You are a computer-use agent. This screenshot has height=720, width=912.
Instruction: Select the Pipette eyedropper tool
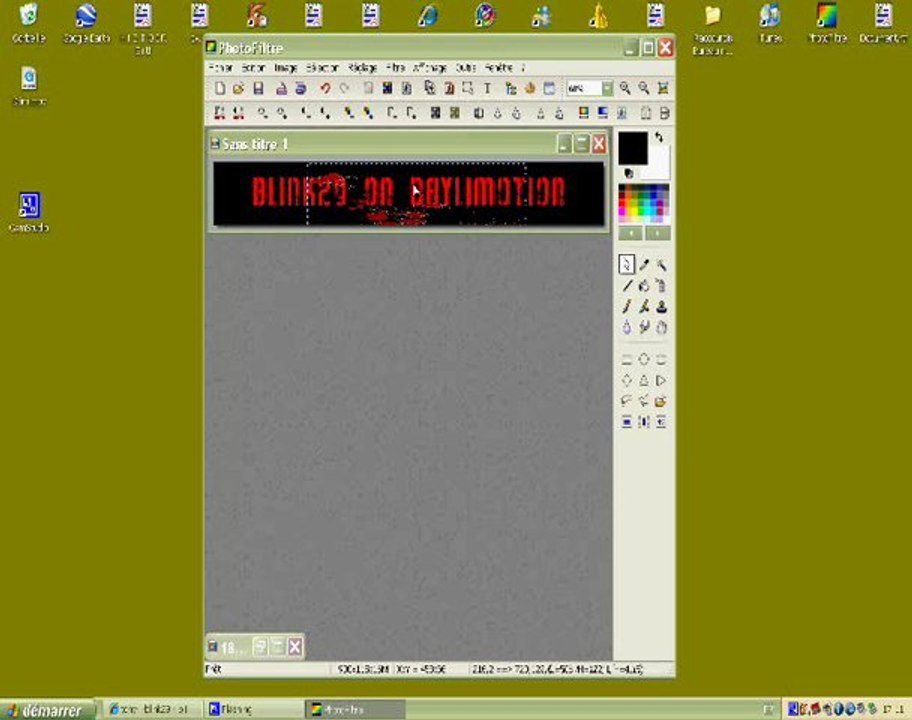coord(644,265)
